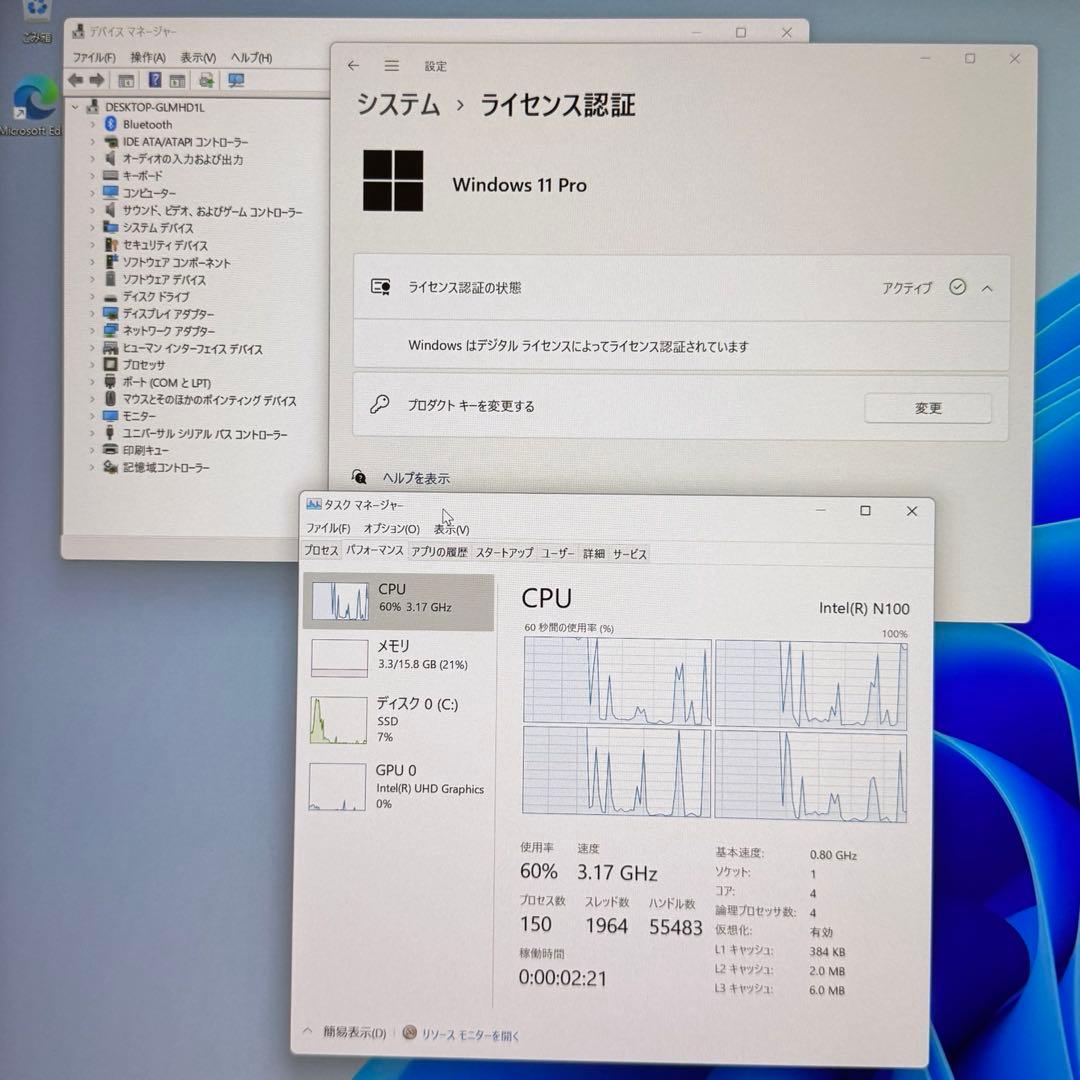Open the 操作(A) menu in Device Manager
The width and height of the screenshot is (1080, 1080).
coord(148,57)
